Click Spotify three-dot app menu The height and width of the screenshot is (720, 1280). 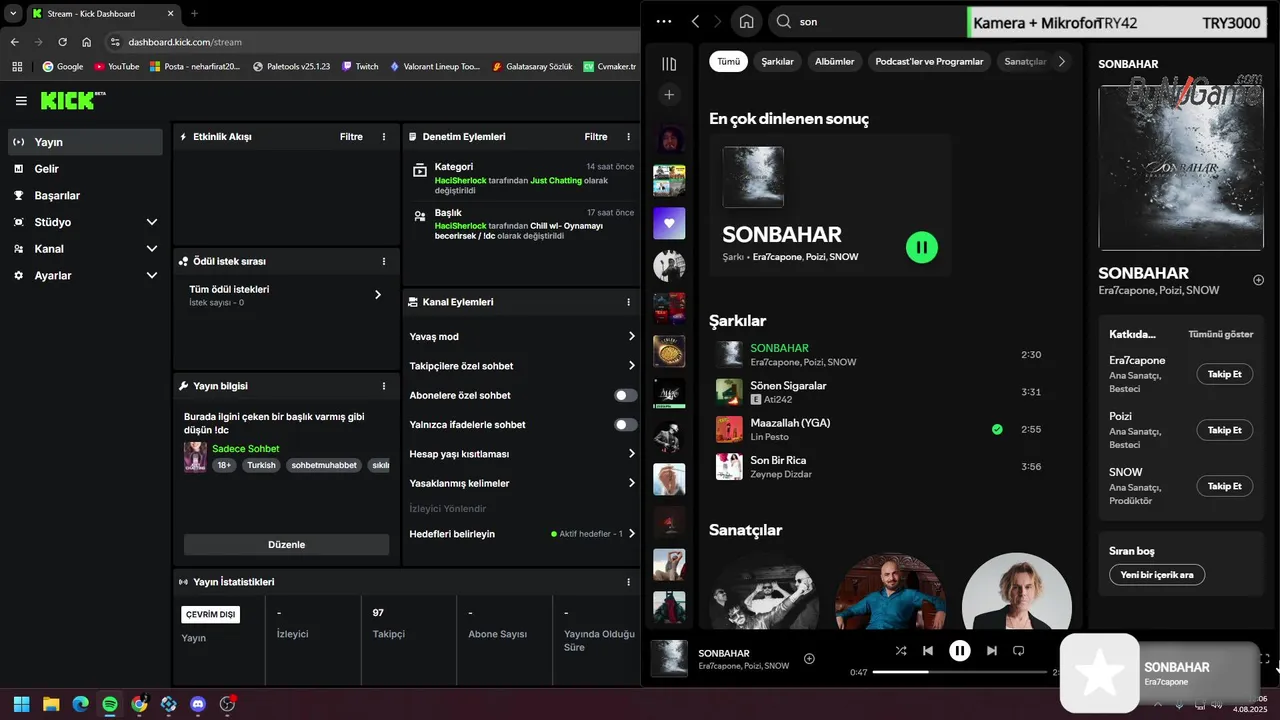(x=664, y=21)
